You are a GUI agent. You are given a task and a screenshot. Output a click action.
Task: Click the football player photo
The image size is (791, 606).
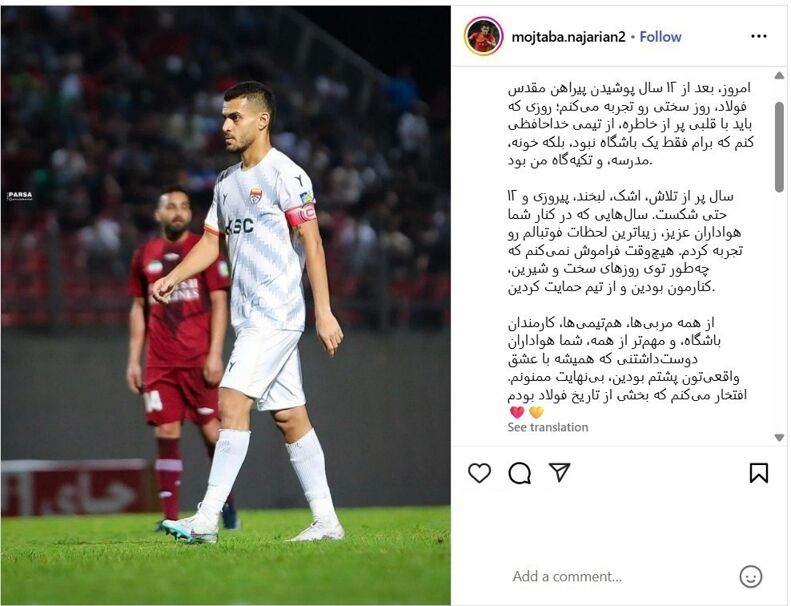point(225,305)
